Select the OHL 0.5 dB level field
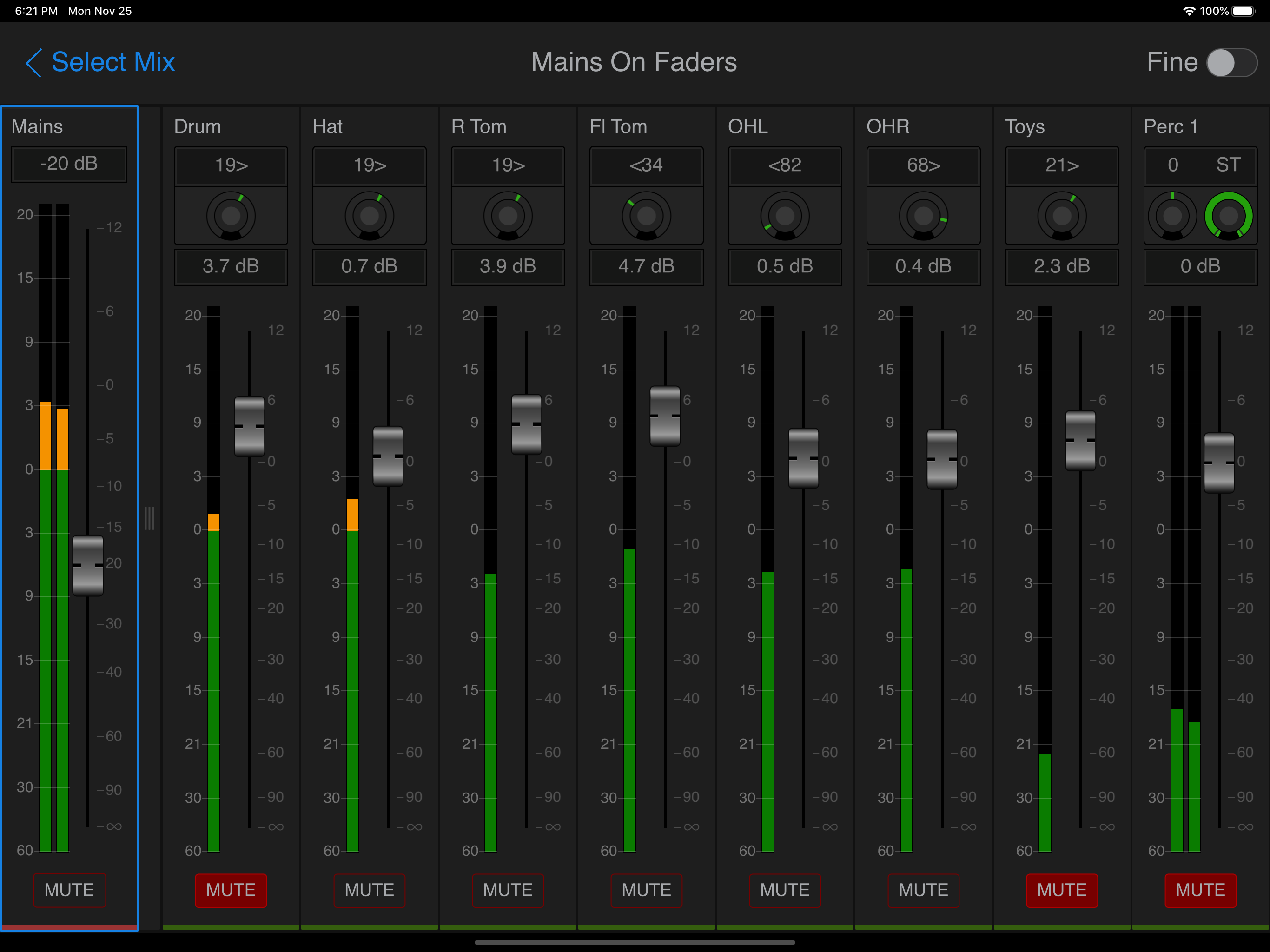 pyautogui.click(x=785, y=266)
